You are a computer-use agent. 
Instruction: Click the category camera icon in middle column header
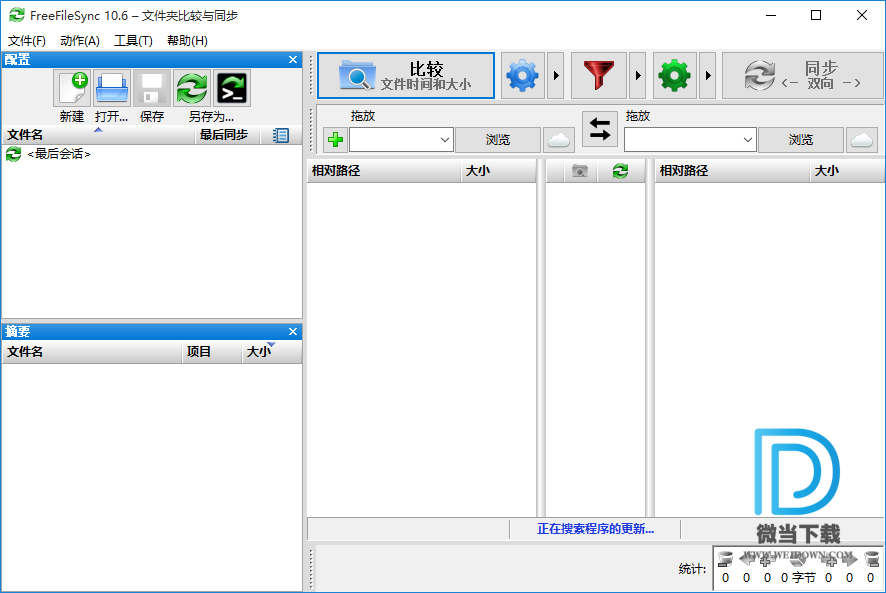tap(580, 171)
